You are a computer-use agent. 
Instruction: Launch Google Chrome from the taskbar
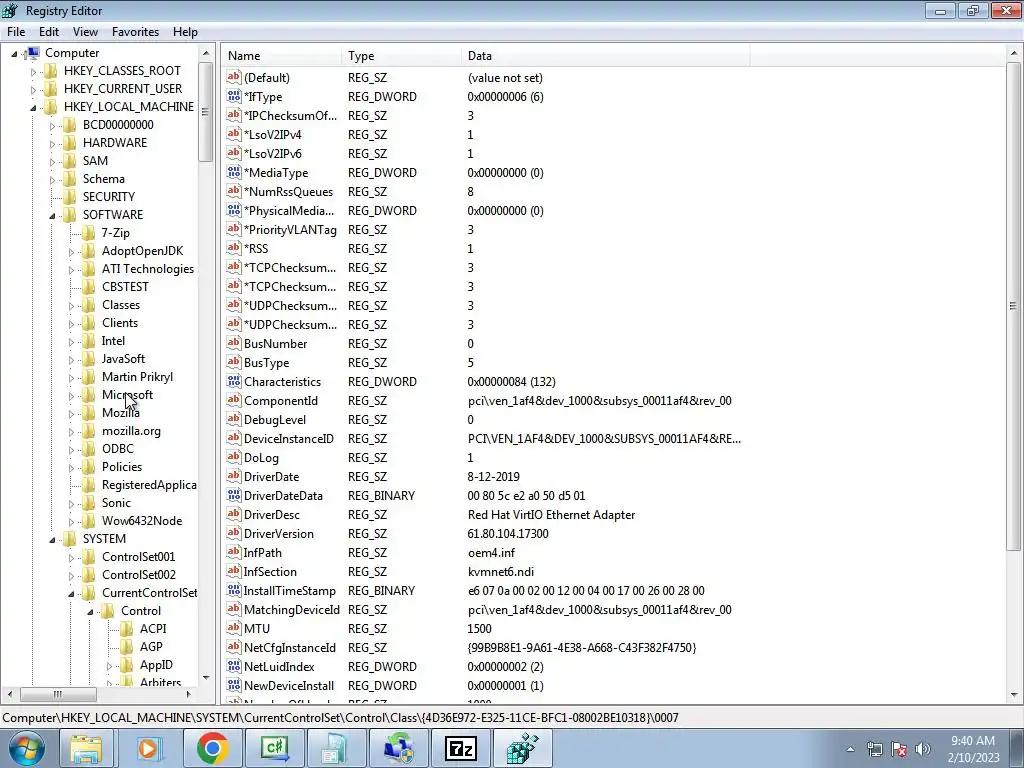[x=212, y=748]
